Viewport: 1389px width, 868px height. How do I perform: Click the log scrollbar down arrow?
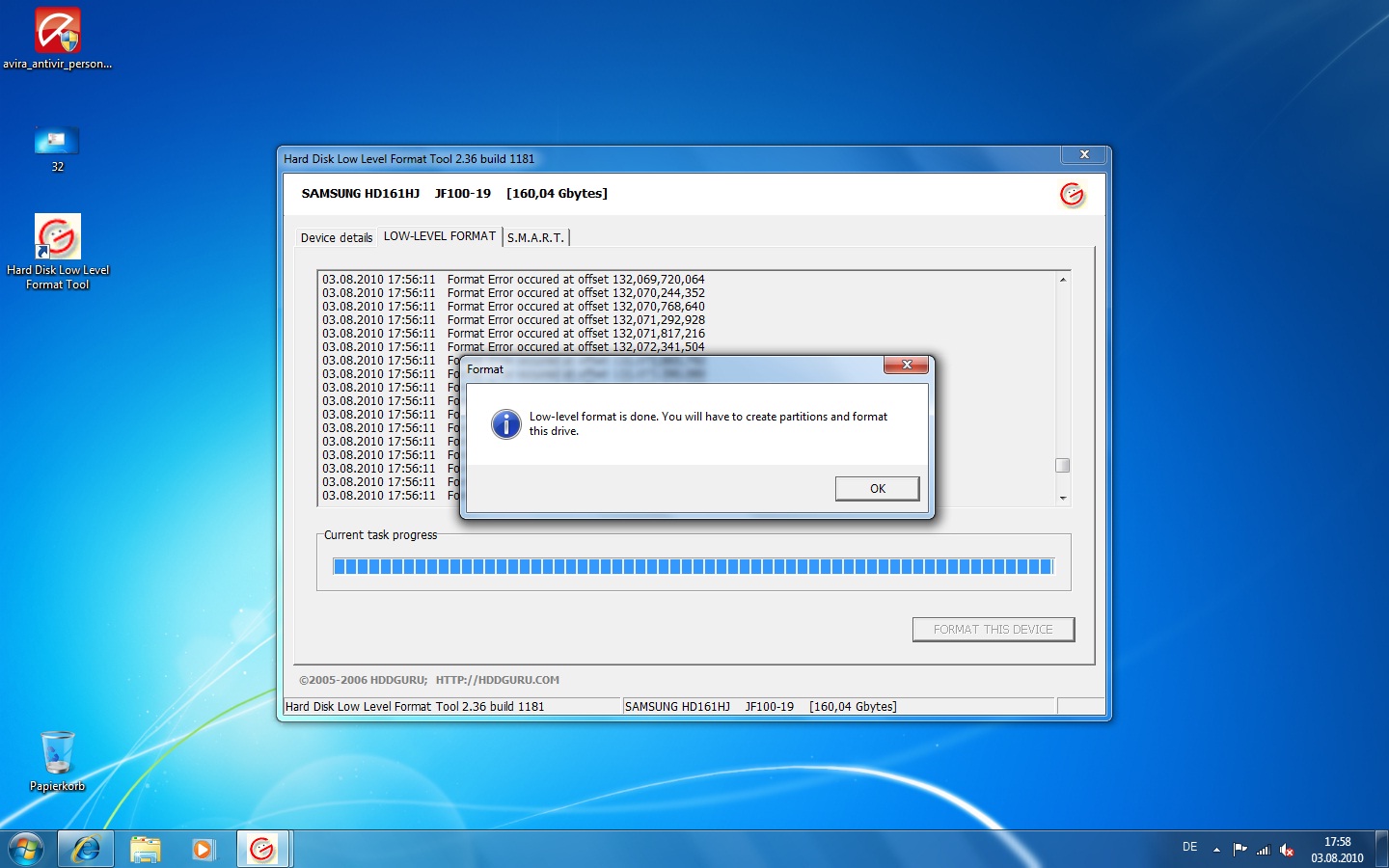(1063, 499)
